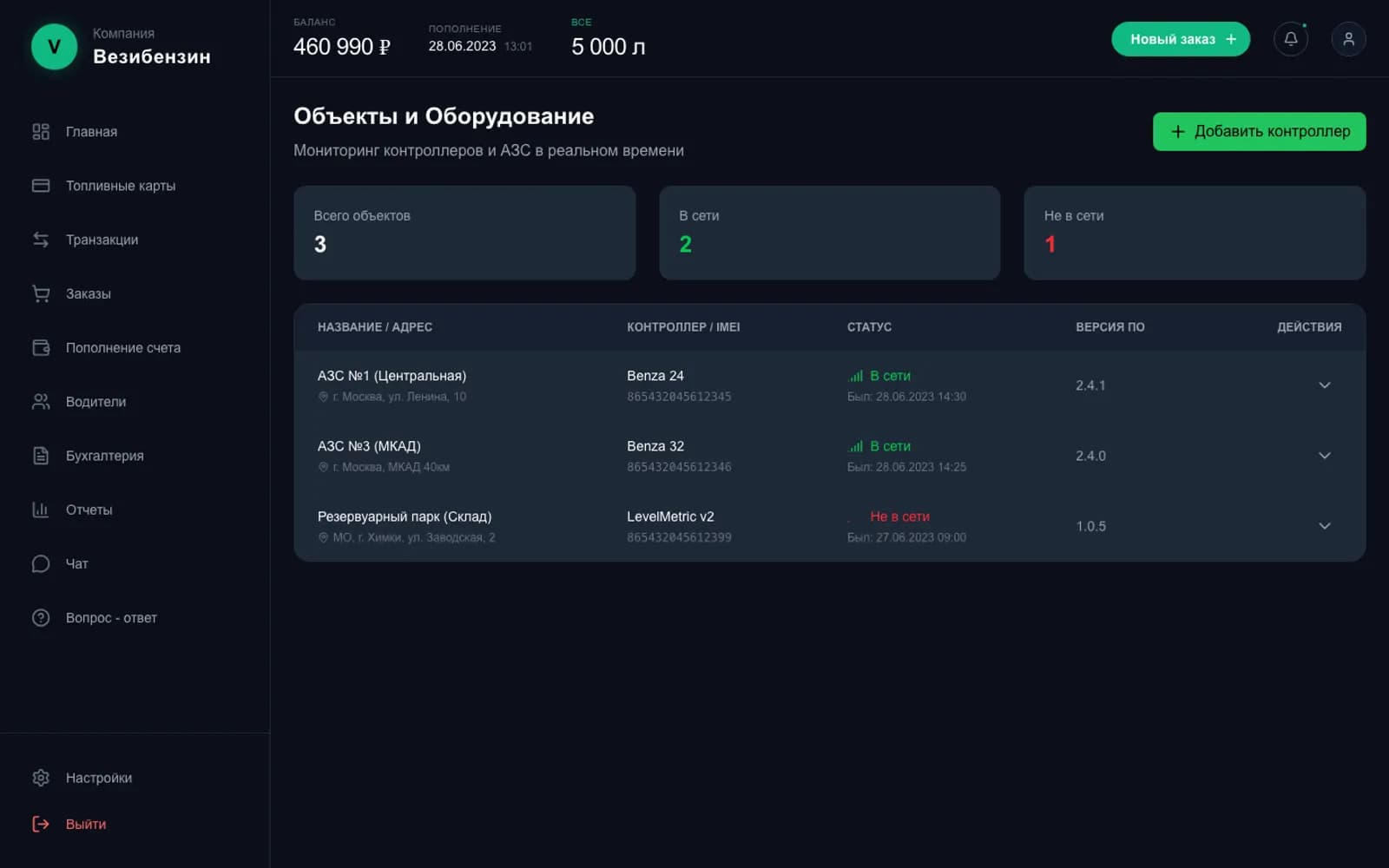The width and height of the screenshot is (1389, 868).
Task: Click signal bars icon for АЗС №3
Action: pos(856,446)
